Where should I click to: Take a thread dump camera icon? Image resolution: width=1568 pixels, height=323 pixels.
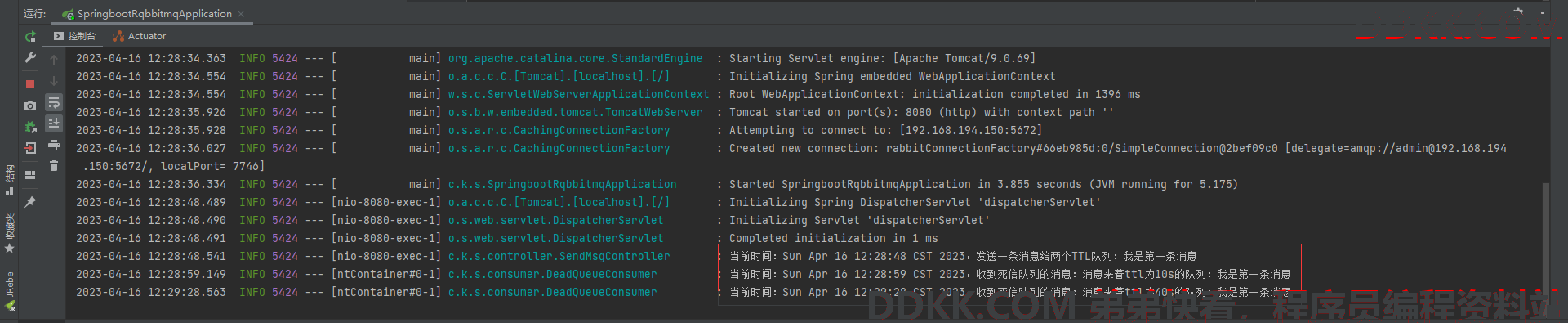[x=30, y=105]
